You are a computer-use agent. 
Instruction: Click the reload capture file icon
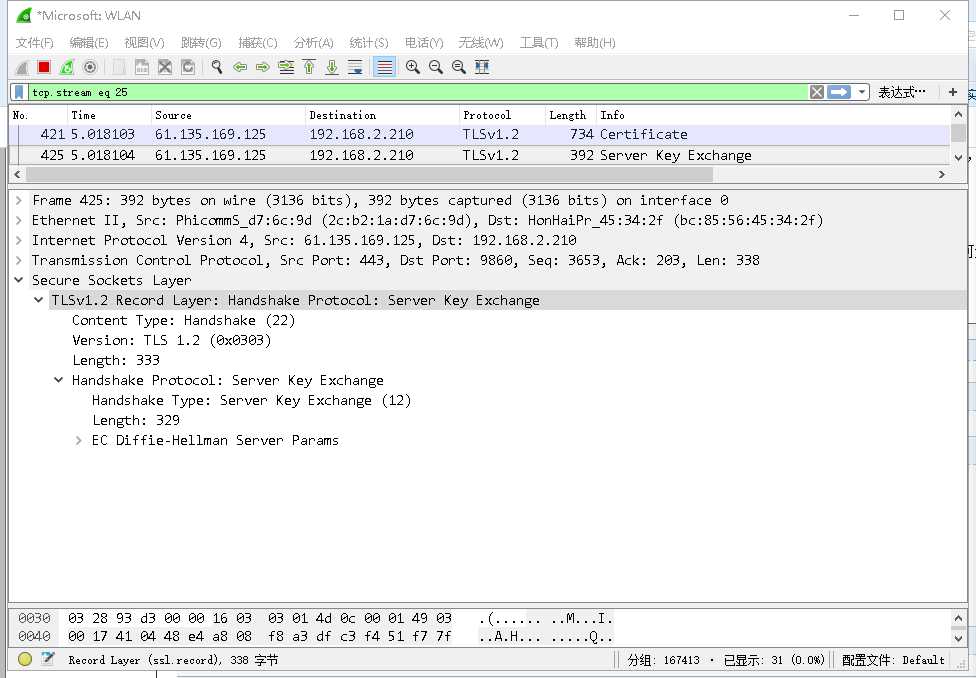pyautogui.click(x=188, y=67)
